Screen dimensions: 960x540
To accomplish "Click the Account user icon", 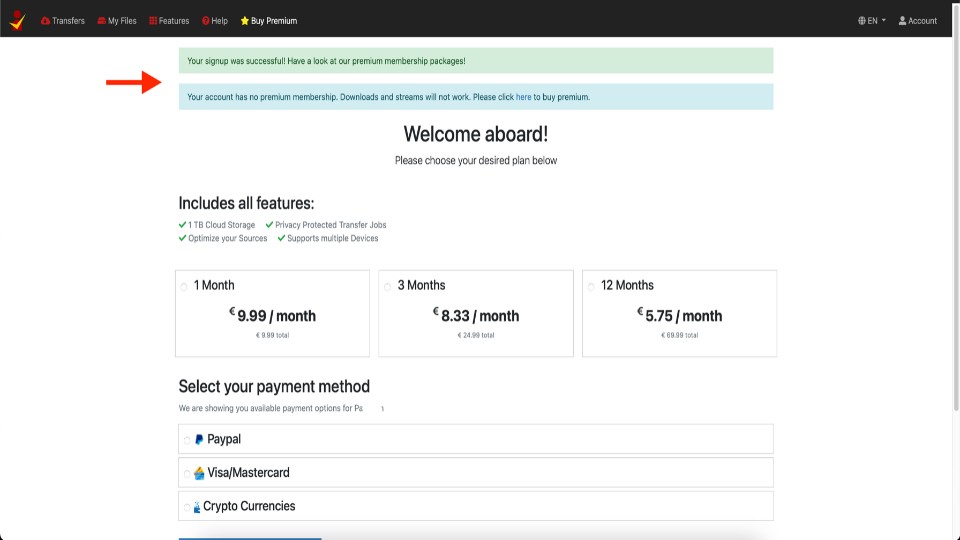I will (x=902, y=21).
